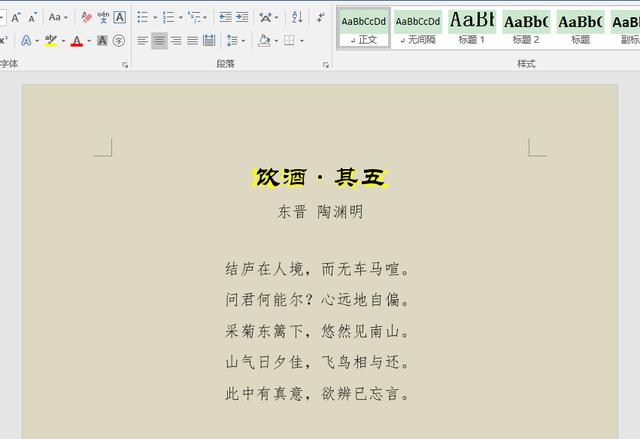Viewport: 640px width, 439px height.
Task: Open the Change Case (Aa) dropdown
Action: (58, 17)
